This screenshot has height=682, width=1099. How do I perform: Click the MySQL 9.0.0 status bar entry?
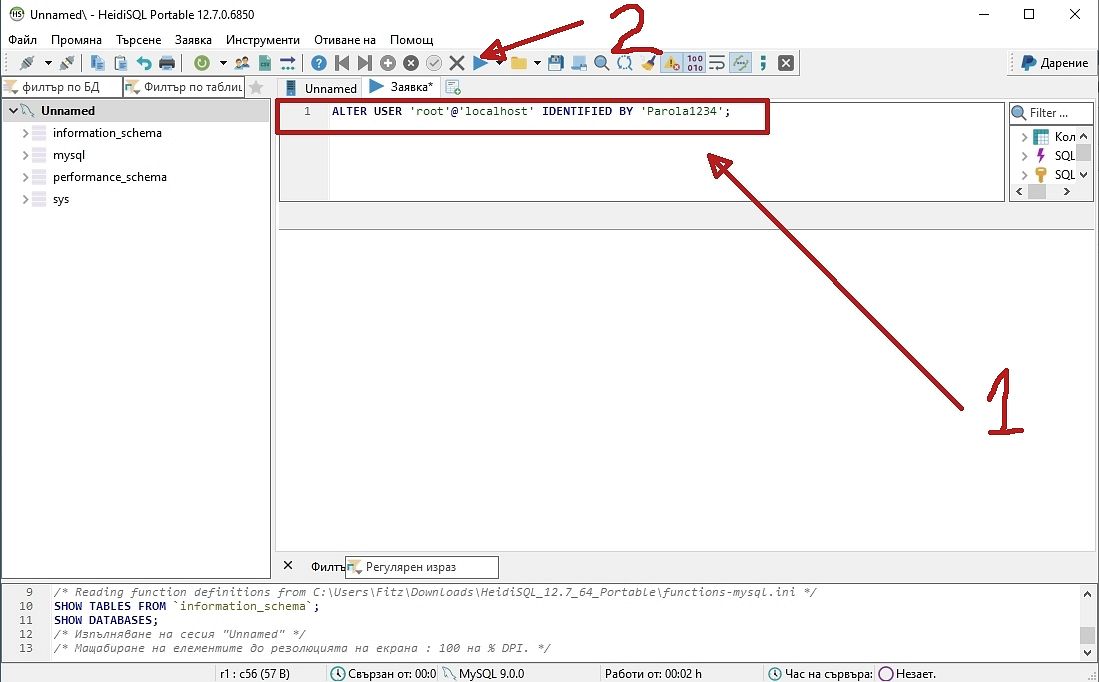tap(484, 674)
